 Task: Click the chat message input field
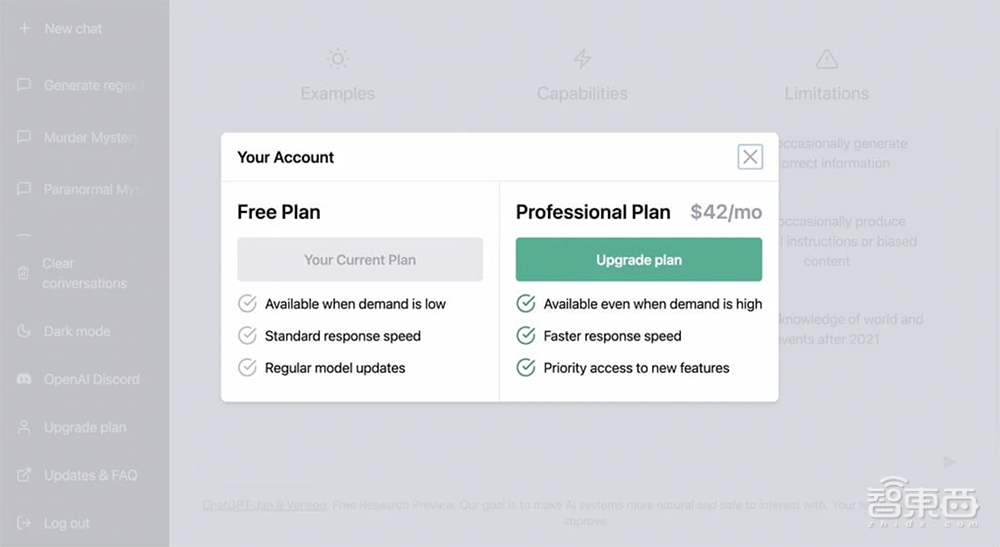tap(570, 461)
